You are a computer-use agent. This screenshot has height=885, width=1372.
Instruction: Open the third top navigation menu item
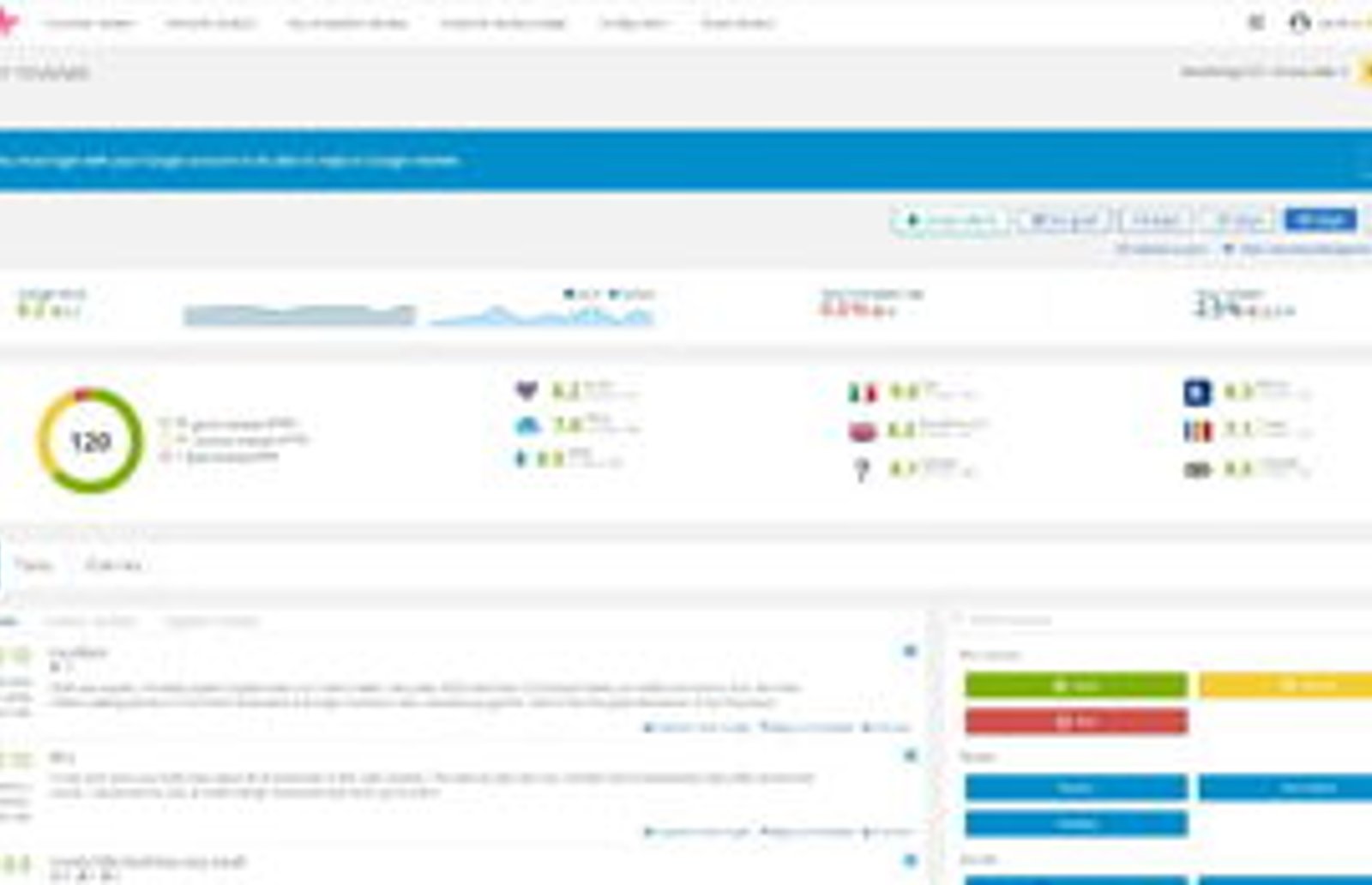(x=347, y=23)
